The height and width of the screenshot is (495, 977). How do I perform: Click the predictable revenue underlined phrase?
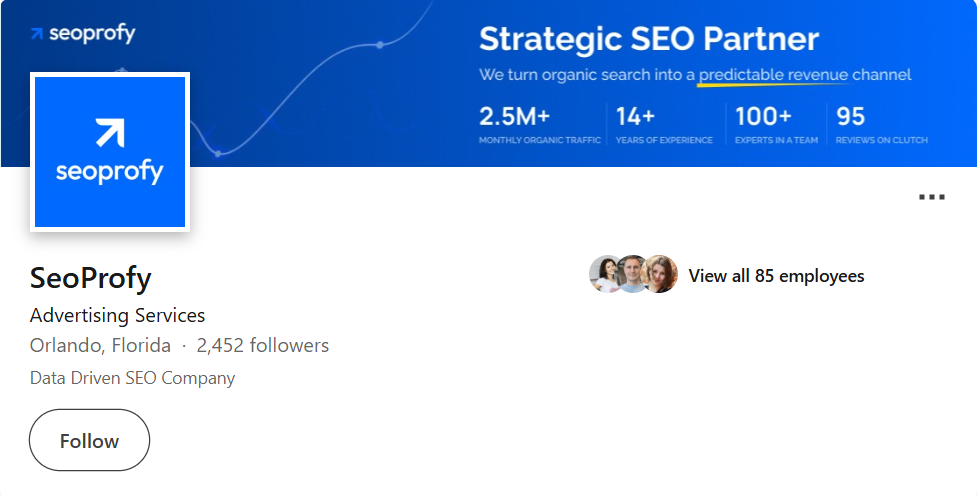pyautogui.click(x=773, y=75)
